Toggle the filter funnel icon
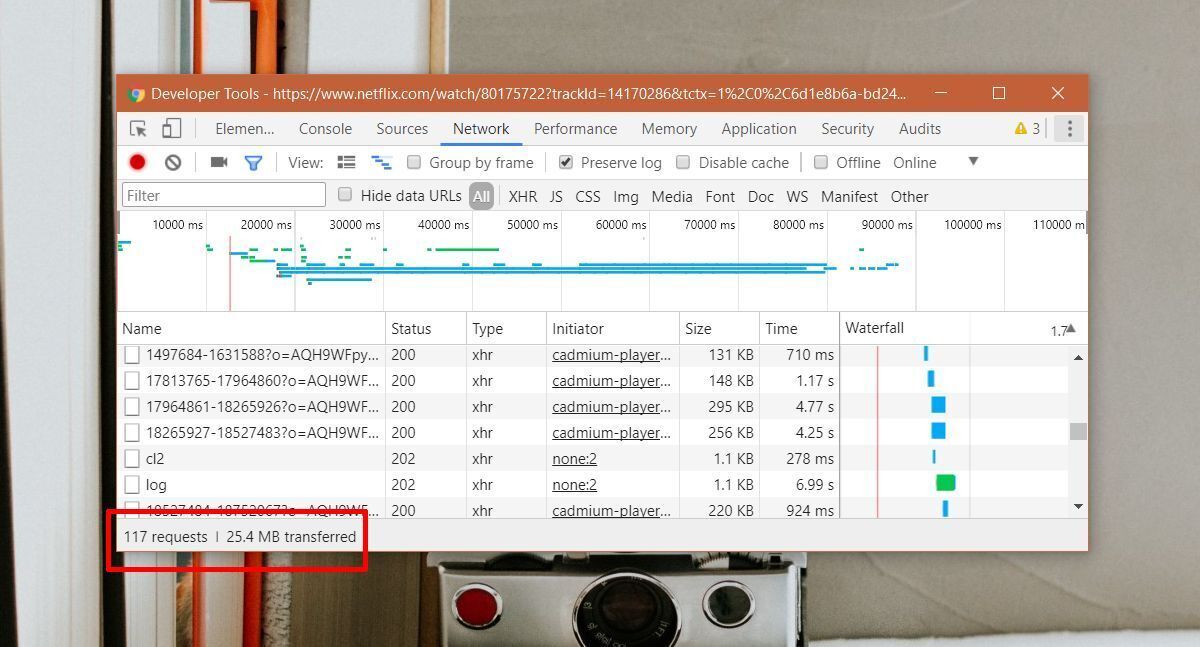Image resolution: width=1200 pixels, height=647 pixels. click(x=253, y=162)
